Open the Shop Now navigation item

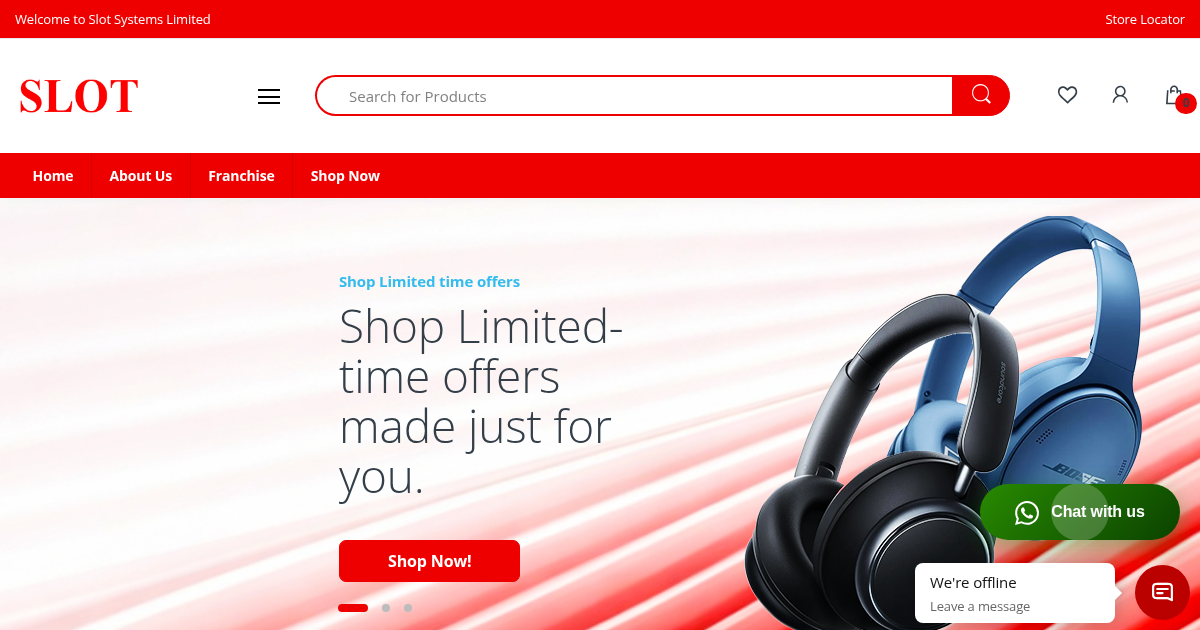coord(345,176)
